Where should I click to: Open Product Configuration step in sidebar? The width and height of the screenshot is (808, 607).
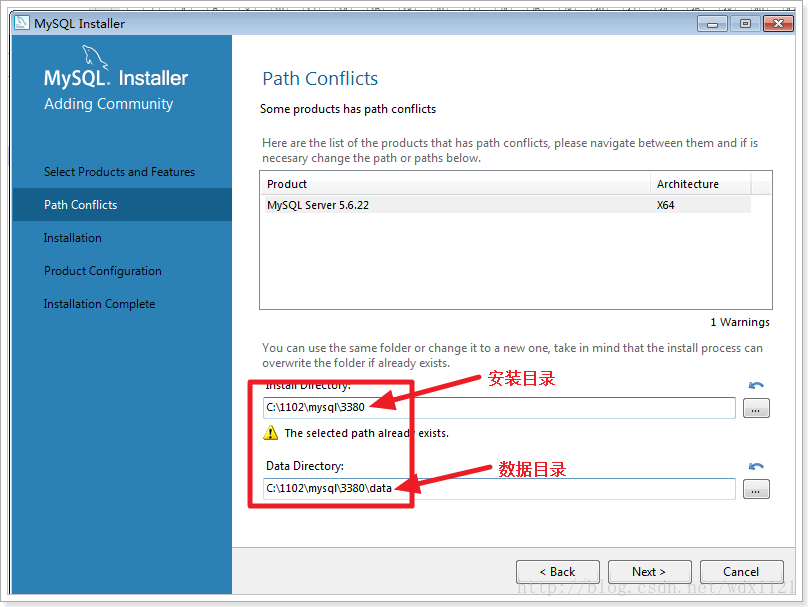(103, 271)
